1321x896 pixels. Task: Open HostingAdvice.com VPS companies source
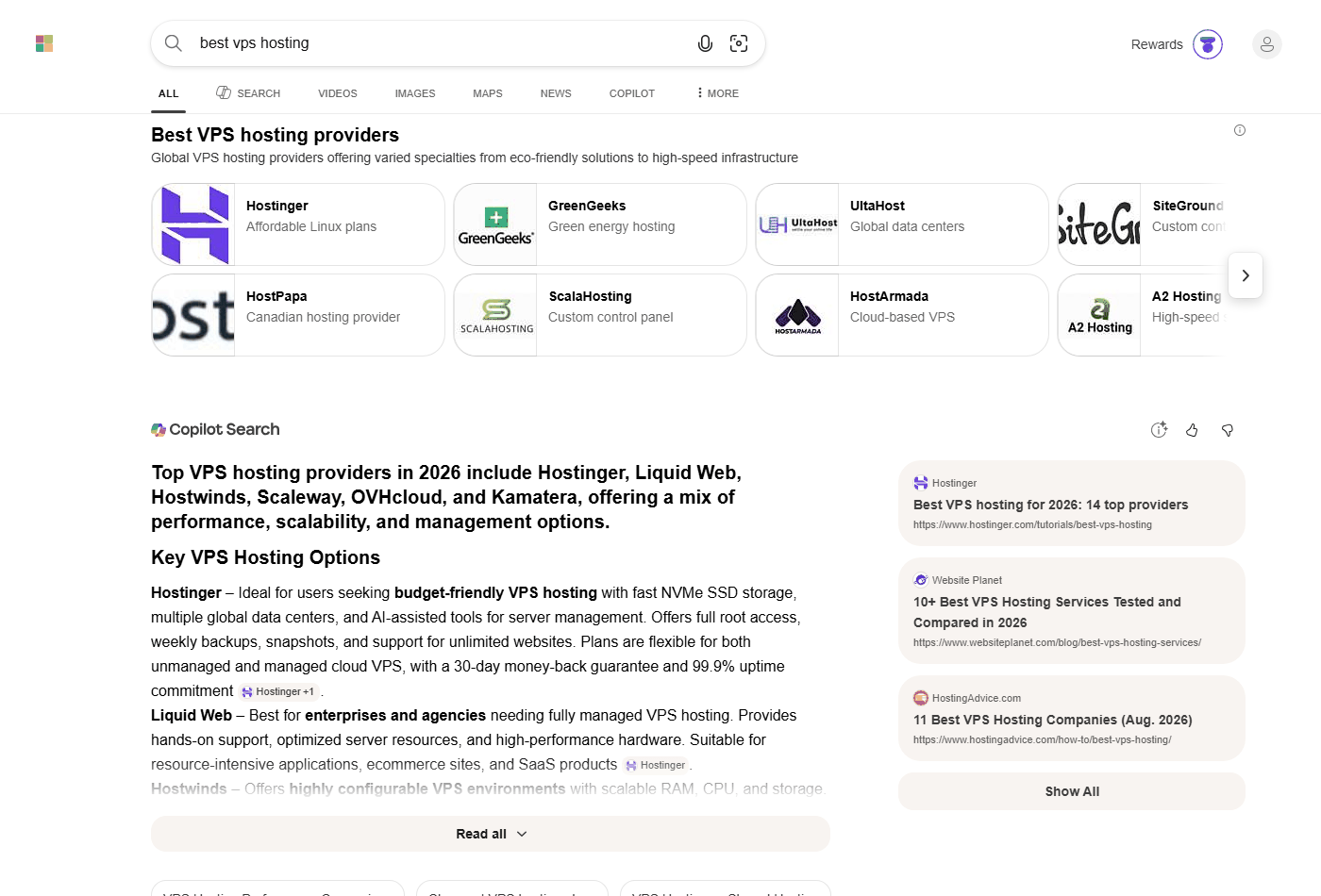1072,718
